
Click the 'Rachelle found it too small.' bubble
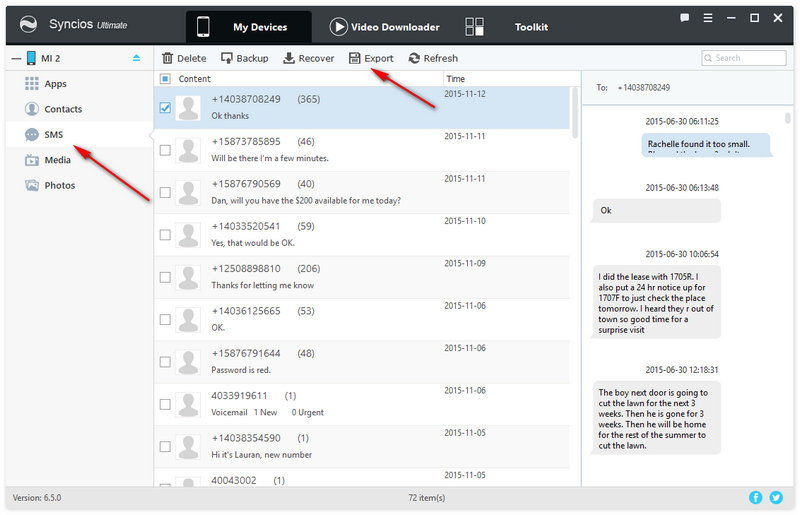(706, 144)
